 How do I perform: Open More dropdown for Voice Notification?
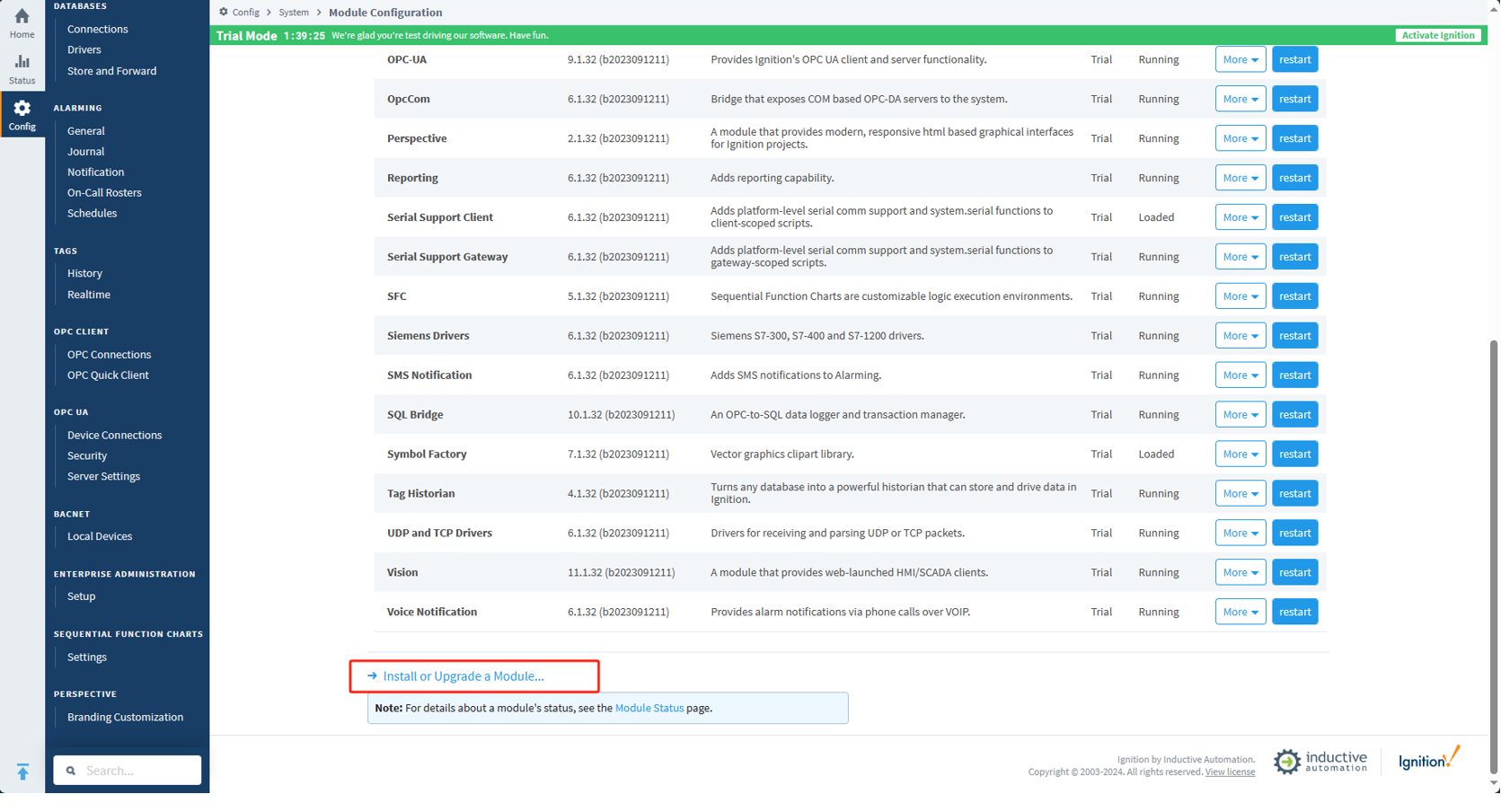(x=1240, y=613)
